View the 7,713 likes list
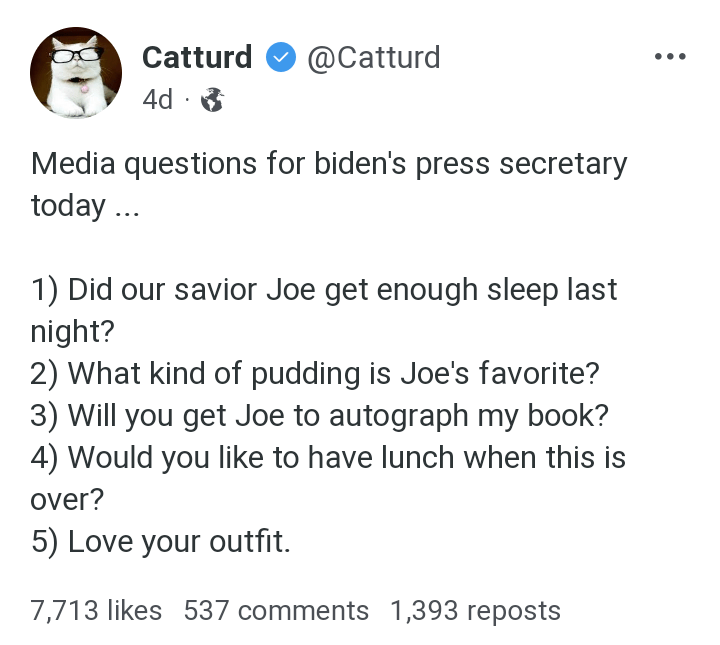 [x=96, y=610]
